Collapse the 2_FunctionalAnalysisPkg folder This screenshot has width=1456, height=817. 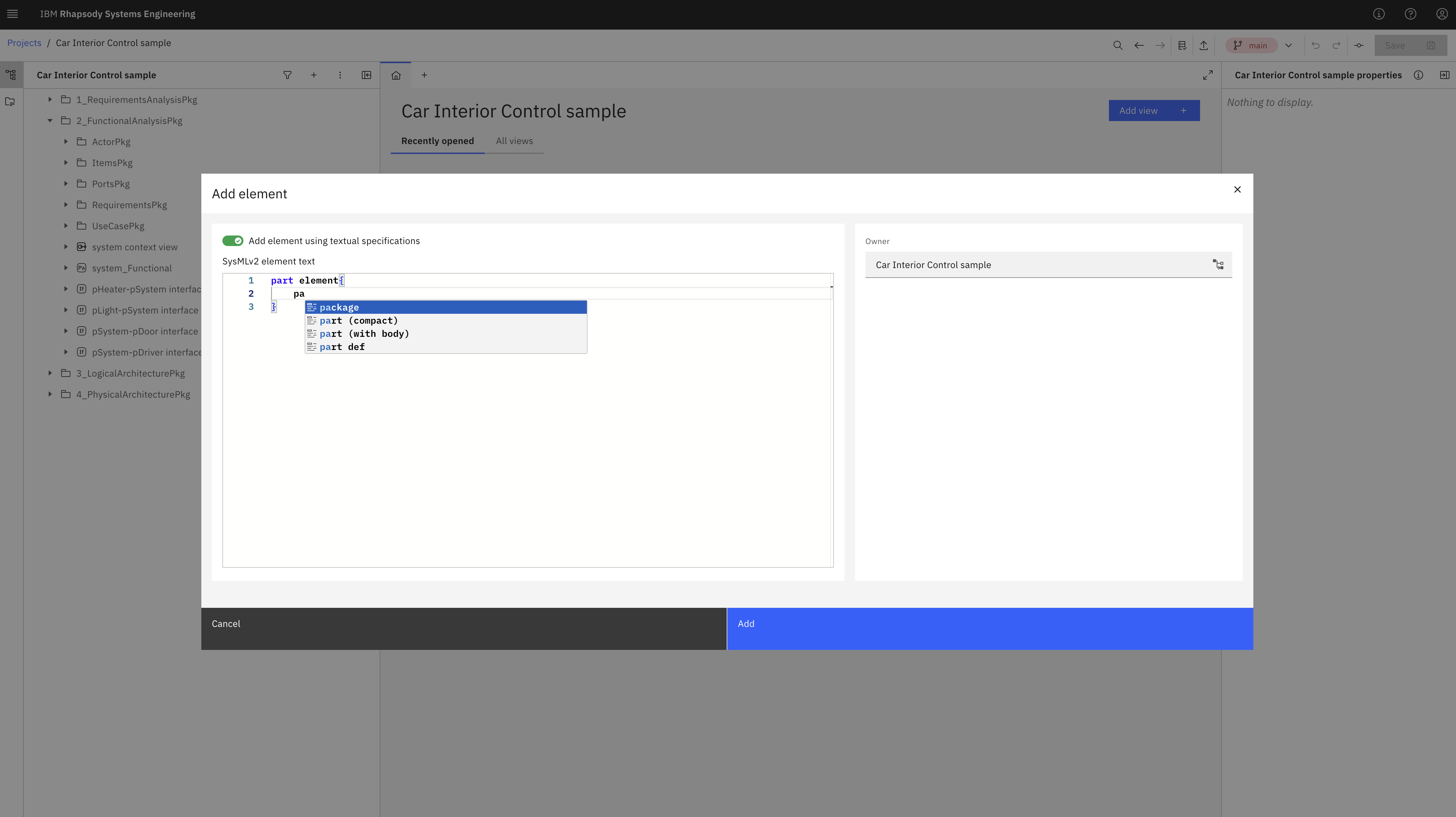[x=50, y=120]
